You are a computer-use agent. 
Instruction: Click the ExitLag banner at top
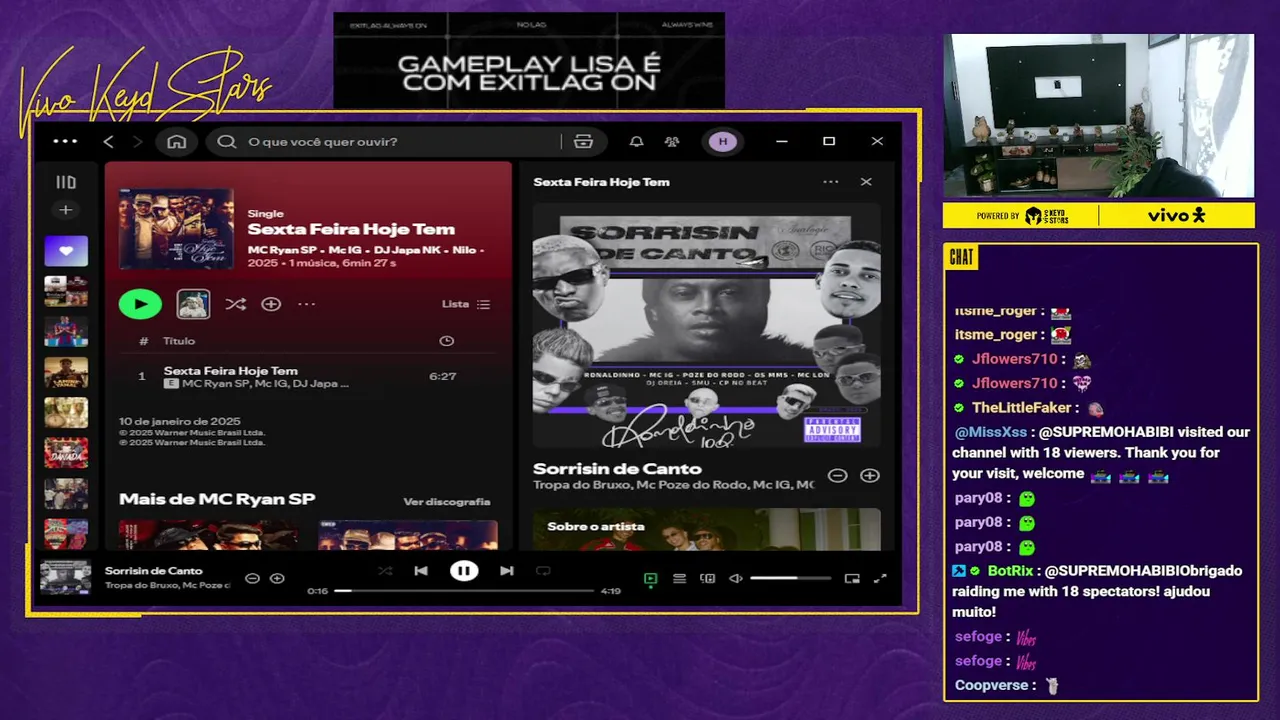pyautogui.click(x=529, y=61)
